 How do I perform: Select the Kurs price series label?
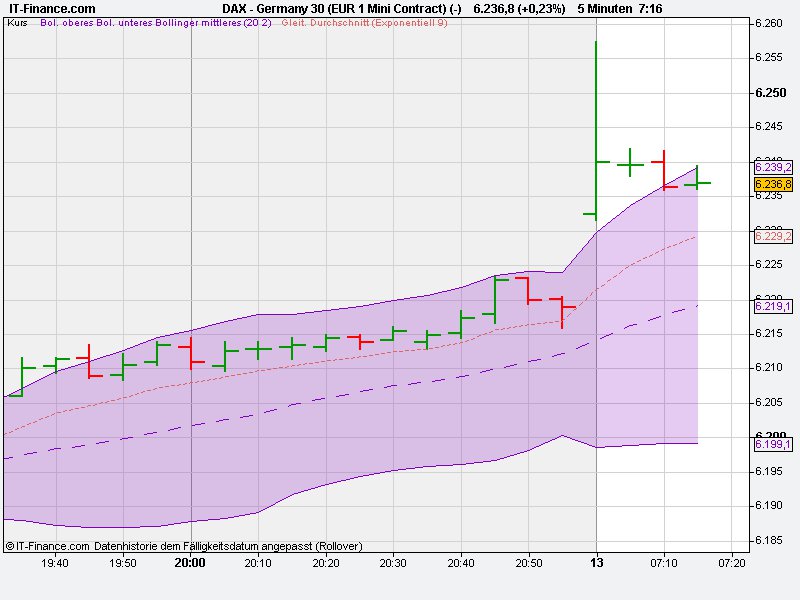tap(20, 30)
